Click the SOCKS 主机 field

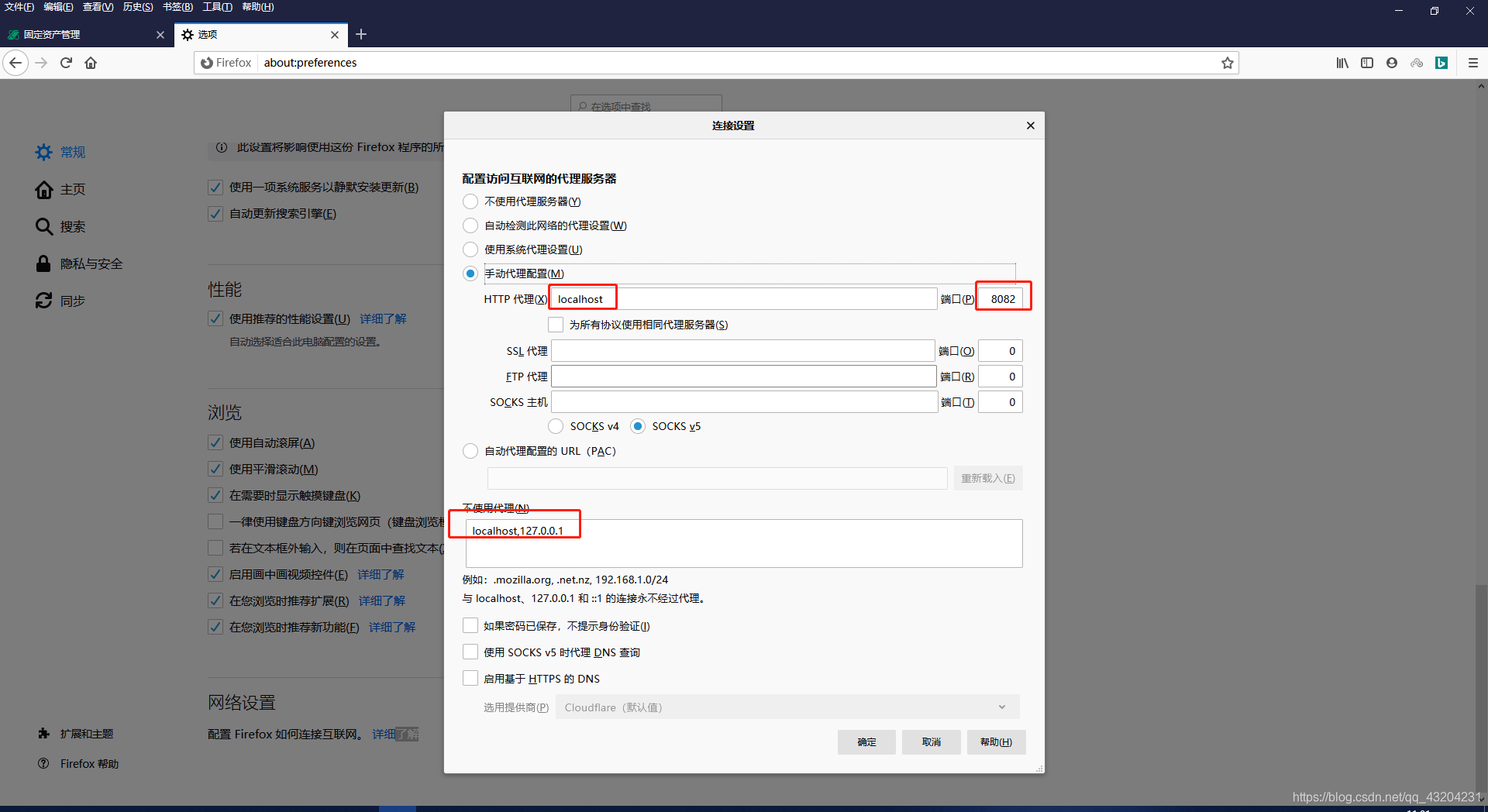pyautogui.click(x=745, y=402)
